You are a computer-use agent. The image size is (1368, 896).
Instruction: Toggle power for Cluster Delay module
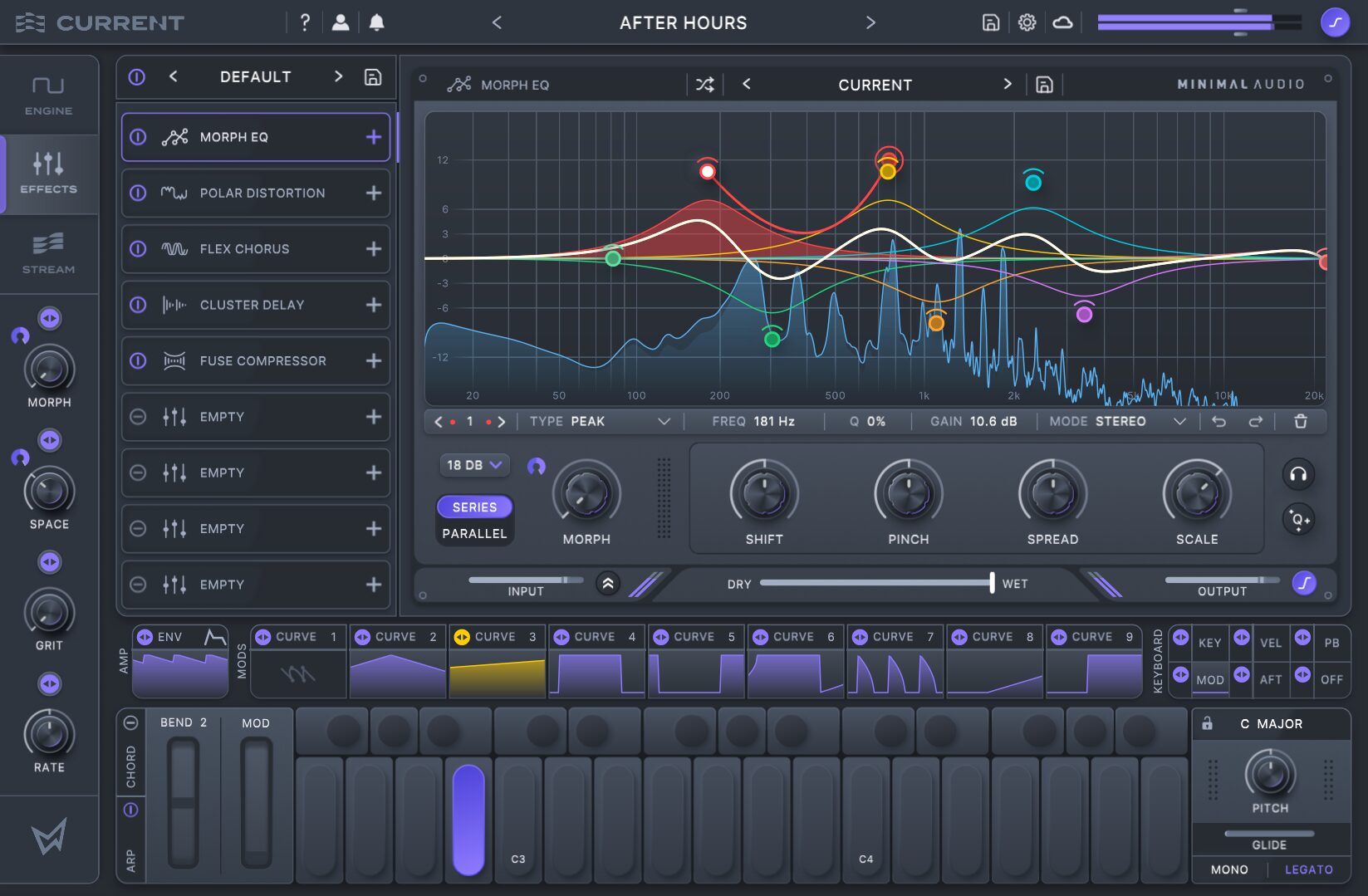pos(139,305)
